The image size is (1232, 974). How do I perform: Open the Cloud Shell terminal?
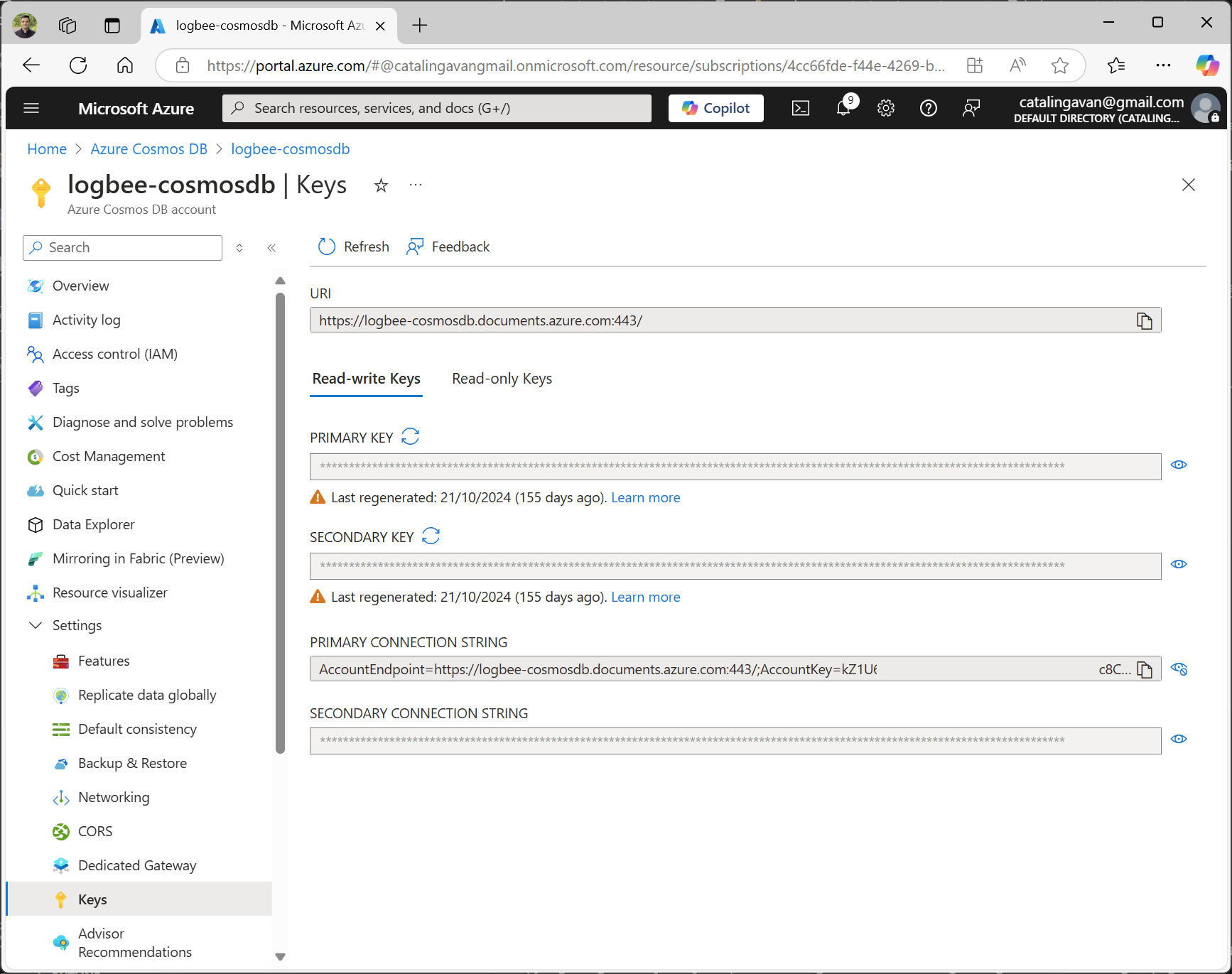click(x=801, y=108)
